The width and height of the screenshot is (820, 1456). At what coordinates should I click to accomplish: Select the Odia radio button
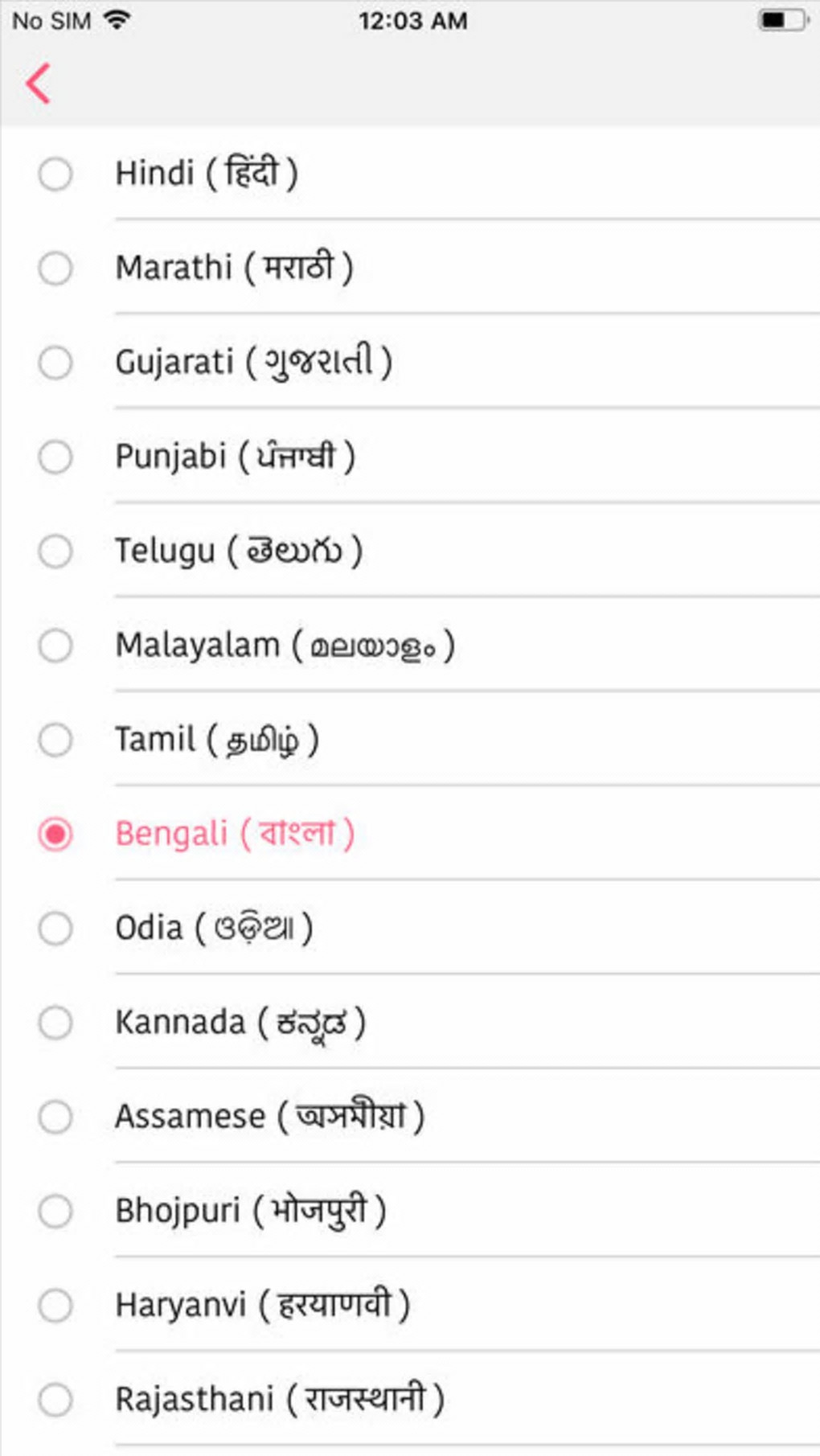click(x=55, y=928)
